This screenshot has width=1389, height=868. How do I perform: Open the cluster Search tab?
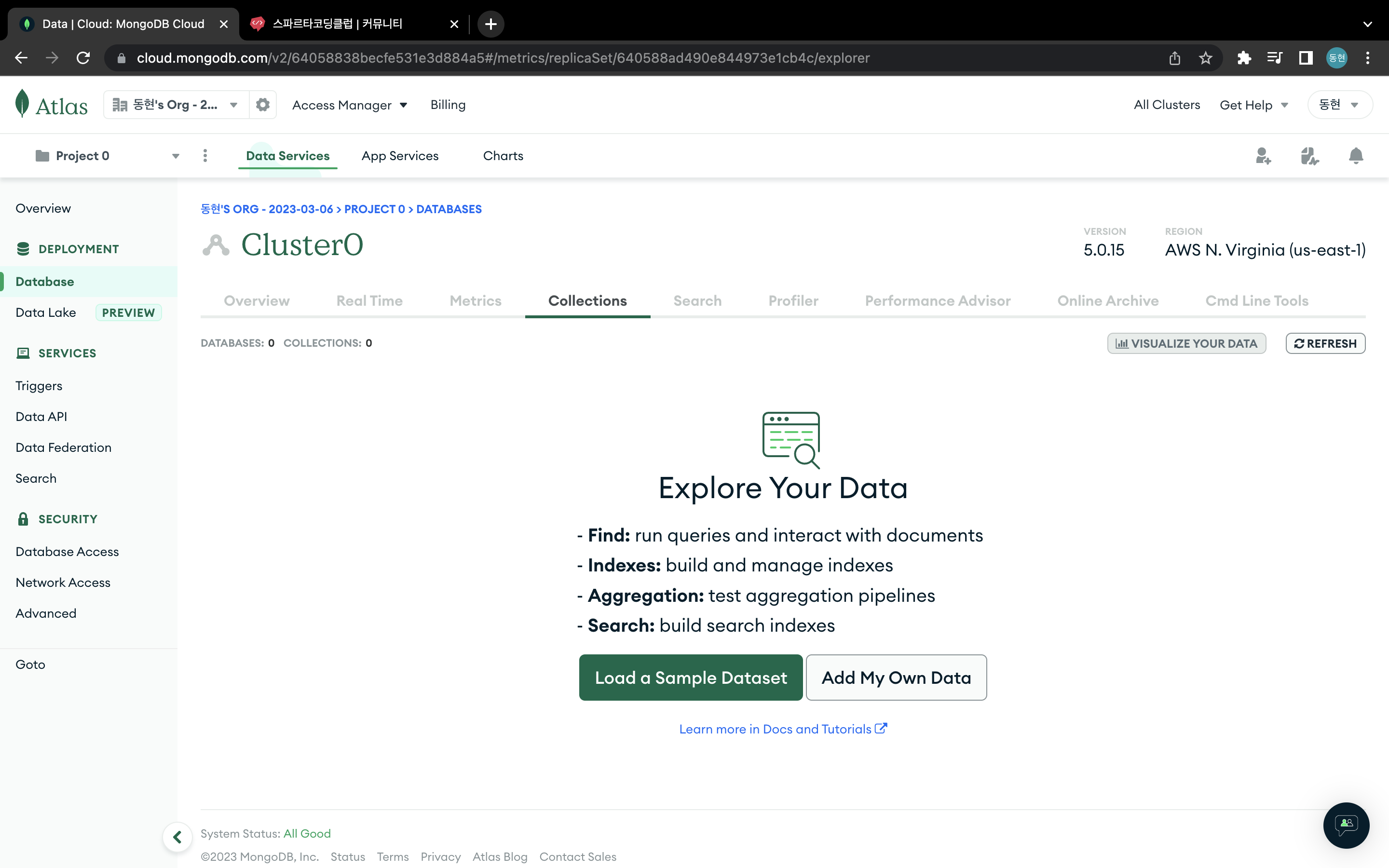point(697,301)
